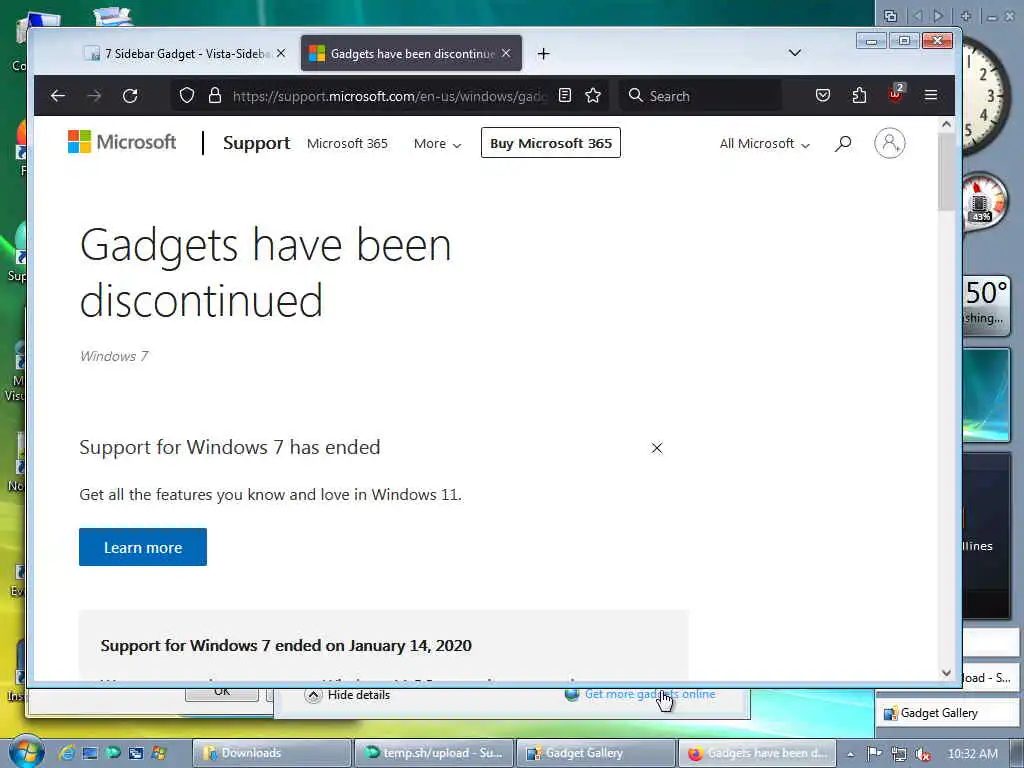Go back to the previous page
The image size is (1024, 768).
click(57, 96)
